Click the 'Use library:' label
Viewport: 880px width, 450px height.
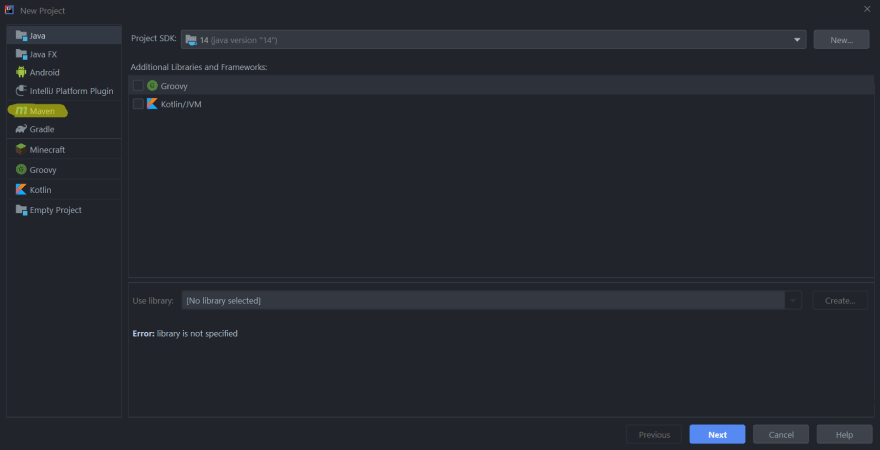coord(153,301)
